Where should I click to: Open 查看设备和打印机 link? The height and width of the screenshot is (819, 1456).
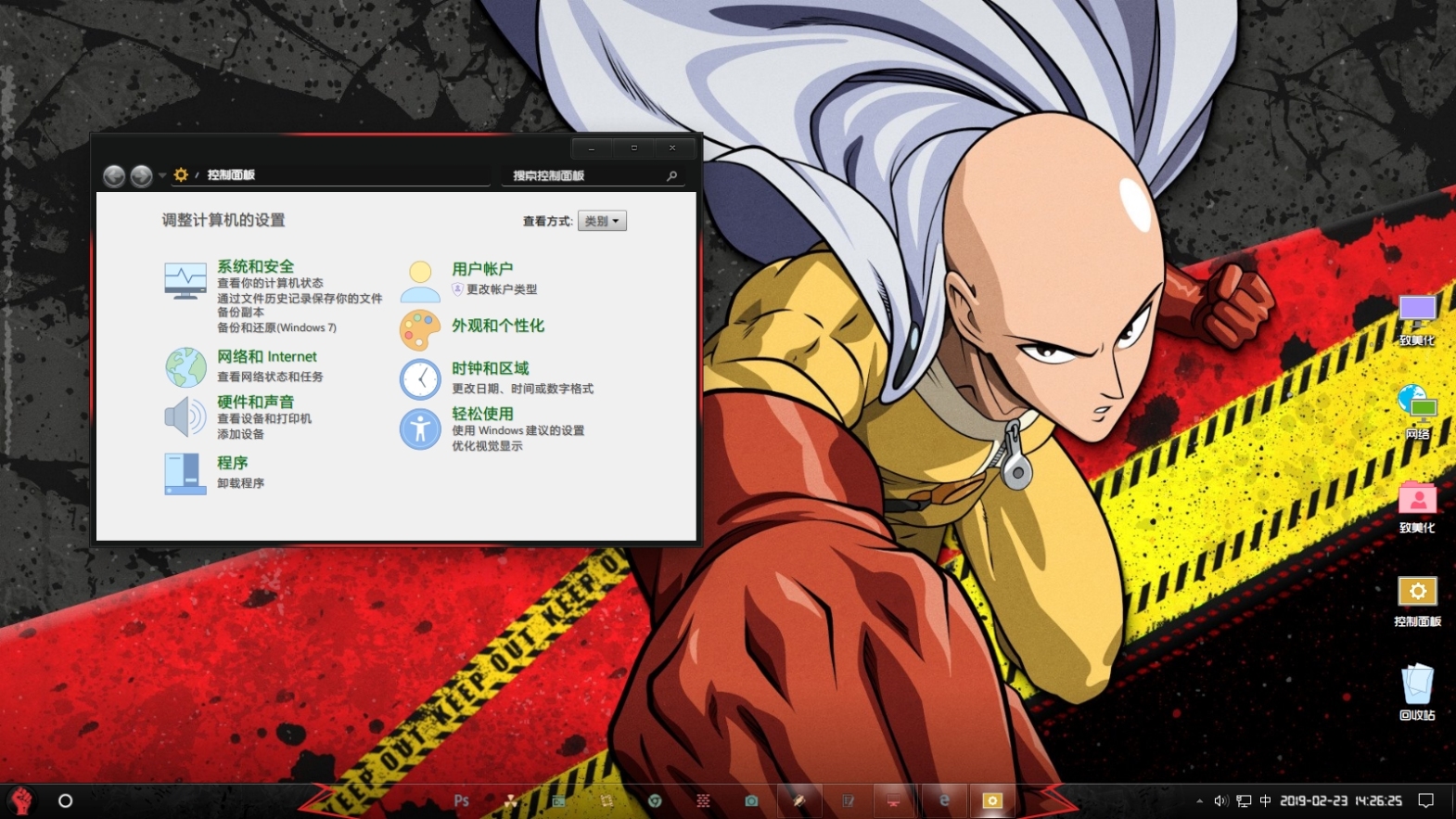pyautogui.click(x=264, y=418)
